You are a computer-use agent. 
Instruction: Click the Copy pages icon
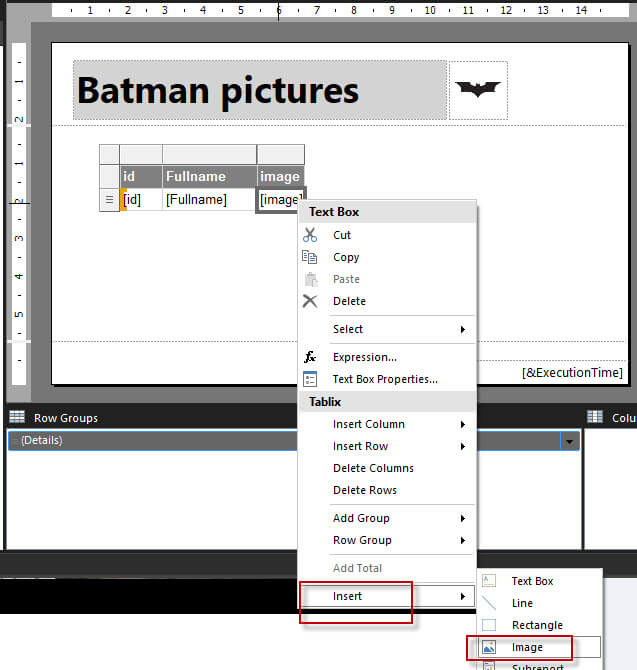(309, 257)
